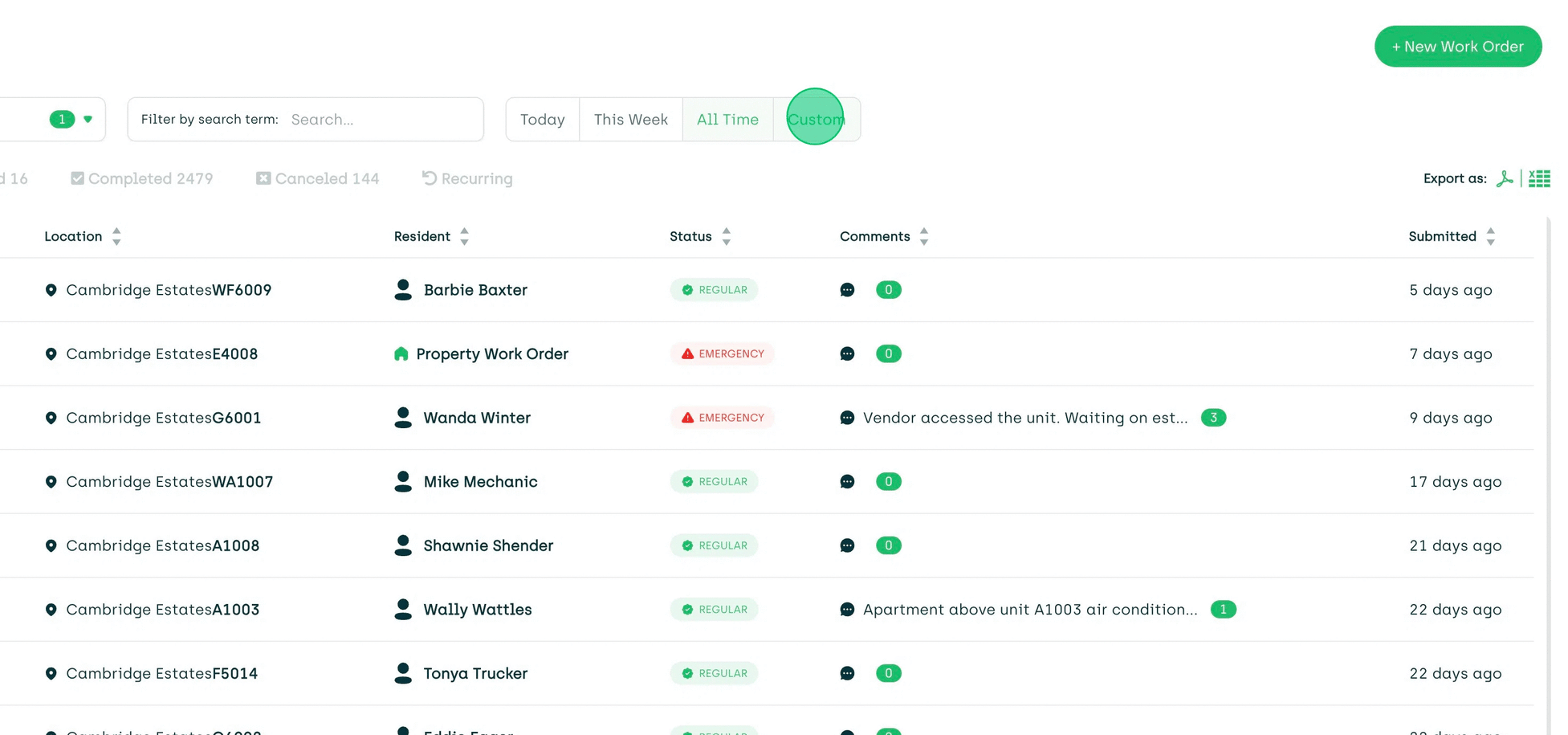Export work orders as Excel spreadsheet
This screenshot has width=1568, height=735.
[x=1539, y=178]
